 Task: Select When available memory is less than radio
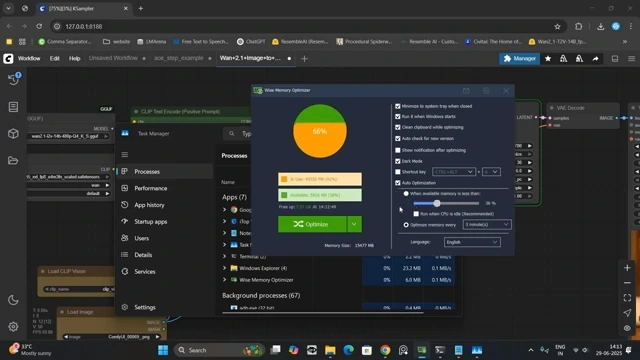coord(406,193)
